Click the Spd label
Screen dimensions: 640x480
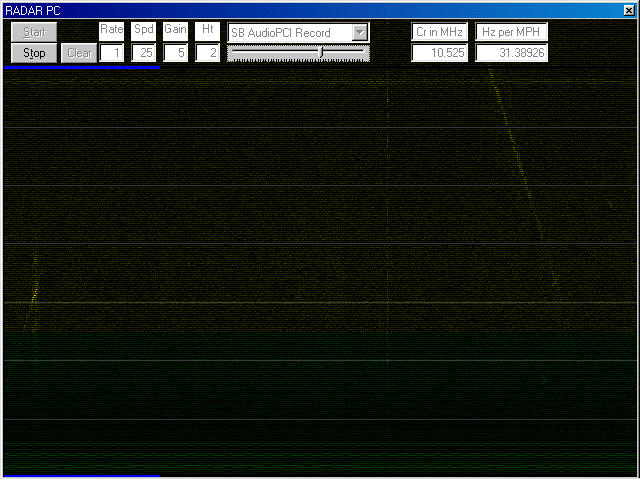click(x=143, y=29)
